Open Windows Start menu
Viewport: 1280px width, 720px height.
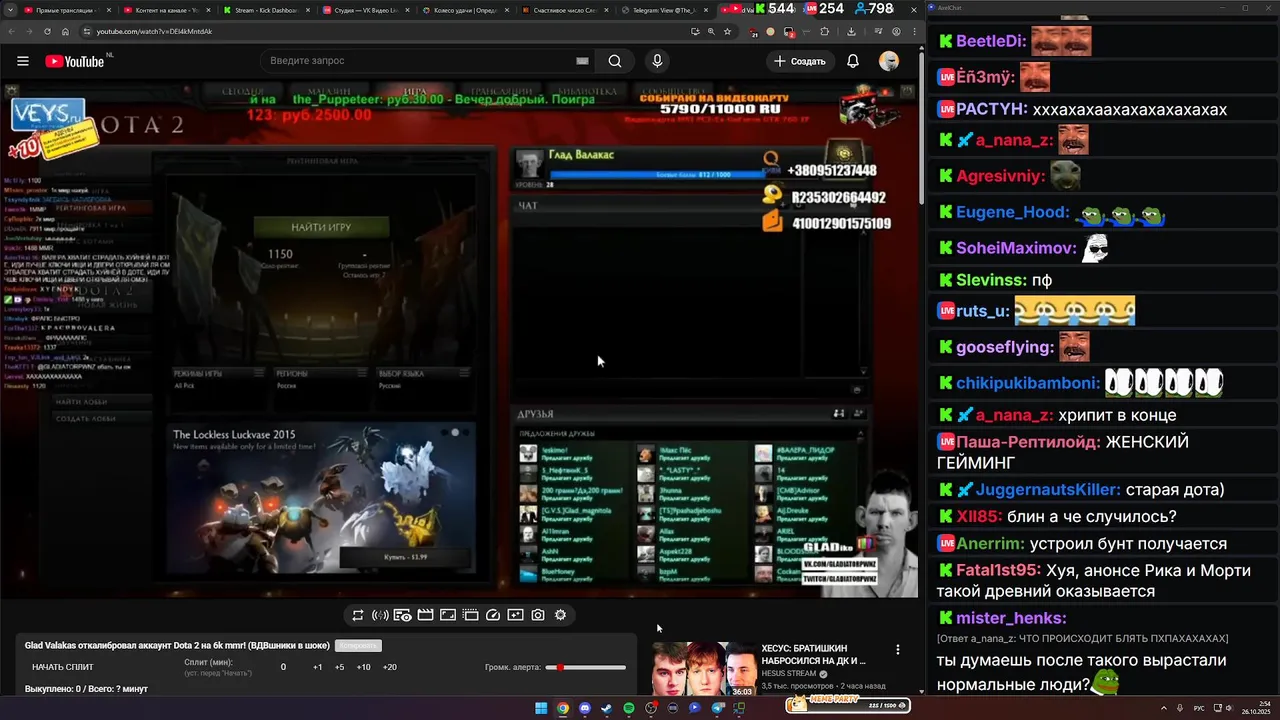541,708
